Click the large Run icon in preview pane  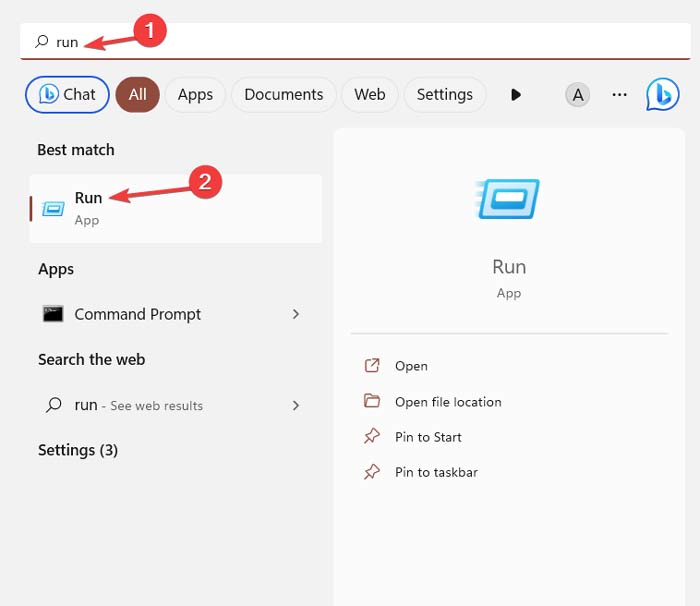(x=509, y=199)
